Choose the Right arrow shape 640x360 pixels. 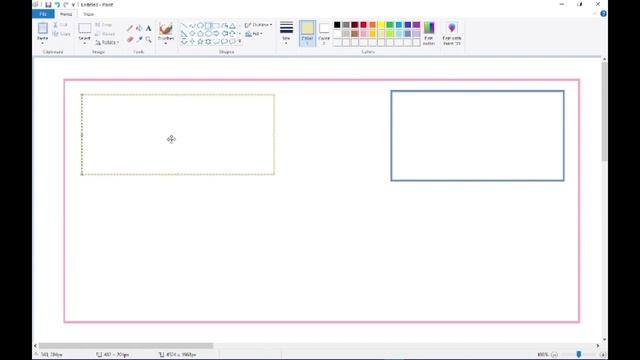[x=216, y=33]
